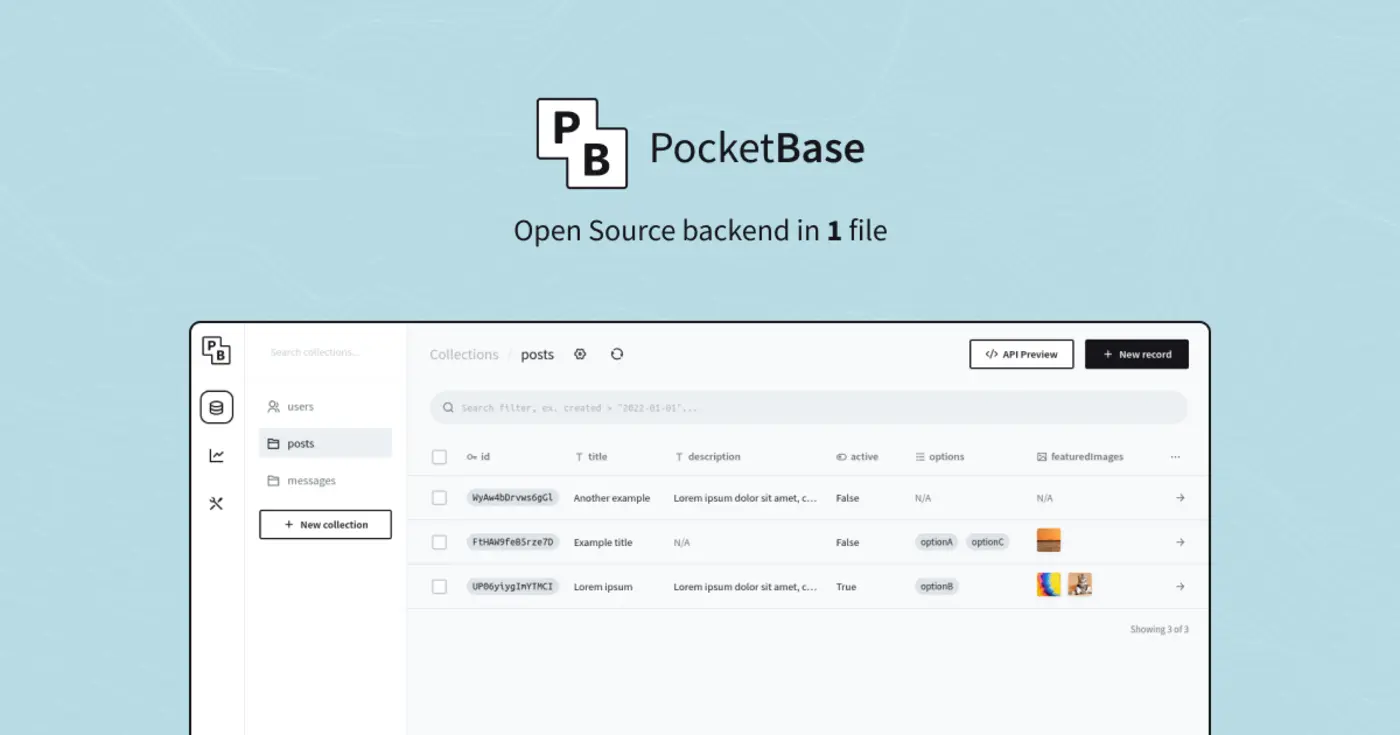Open the Collections database icon in sidebar
This screenshot has width=1400, height=735.
tap(216, 407)
